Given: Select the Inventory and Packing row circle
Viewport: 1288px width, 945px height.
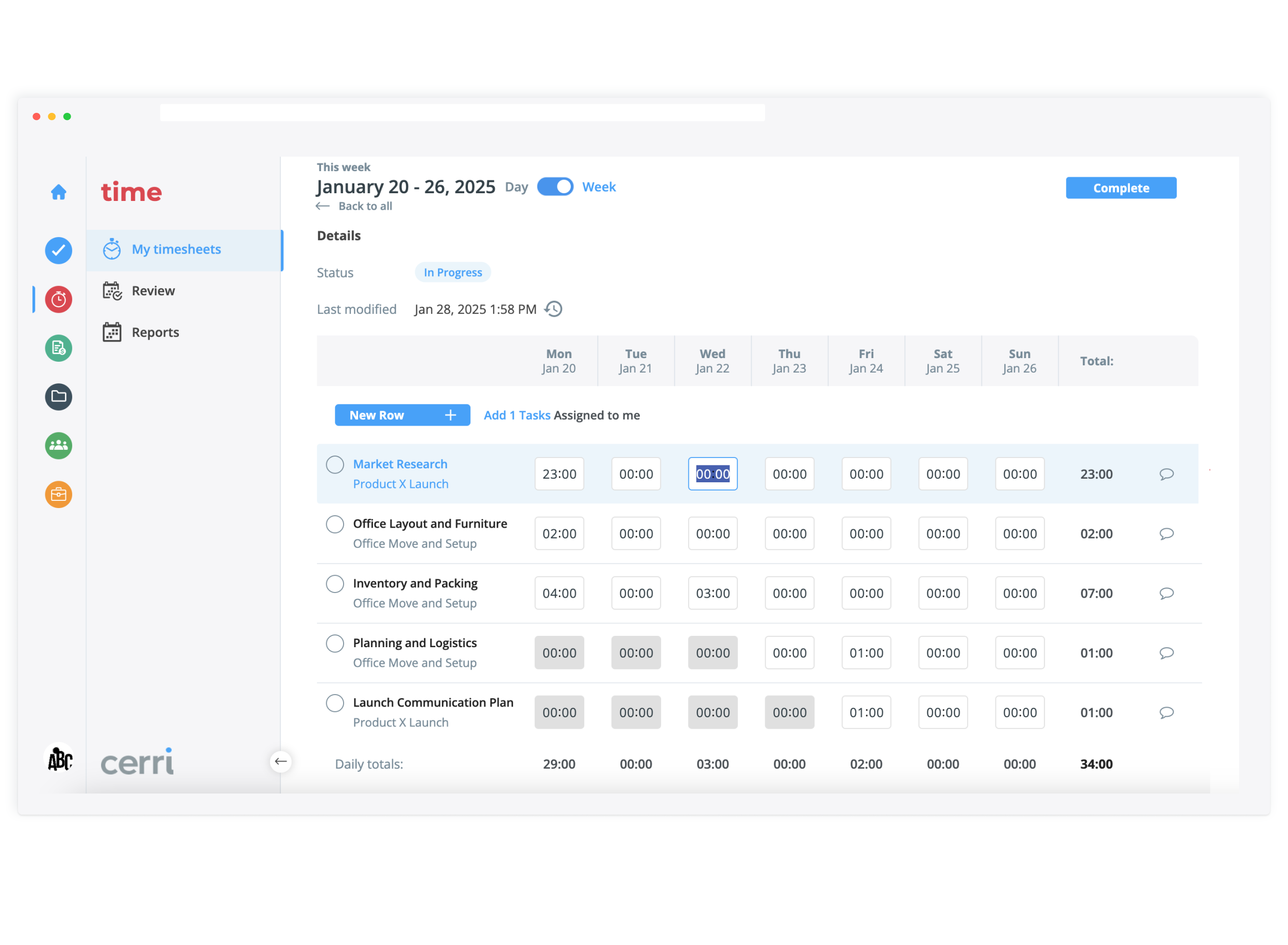Looking at the screenshot, I should pos(334,583).
